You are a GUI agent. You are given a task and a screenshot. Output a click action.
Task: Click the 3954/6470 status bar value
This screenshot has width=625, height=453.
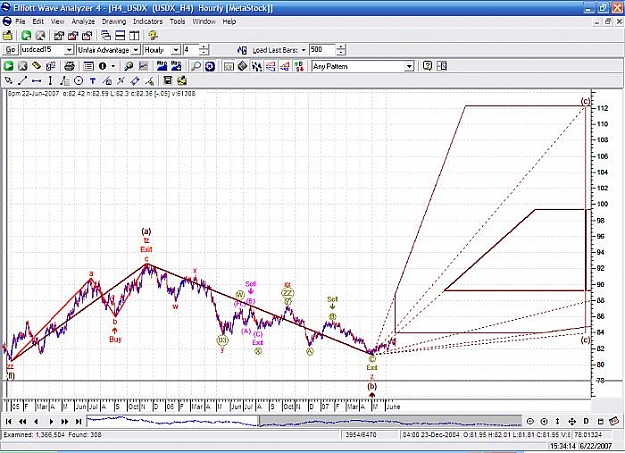[x=361, y=435]
